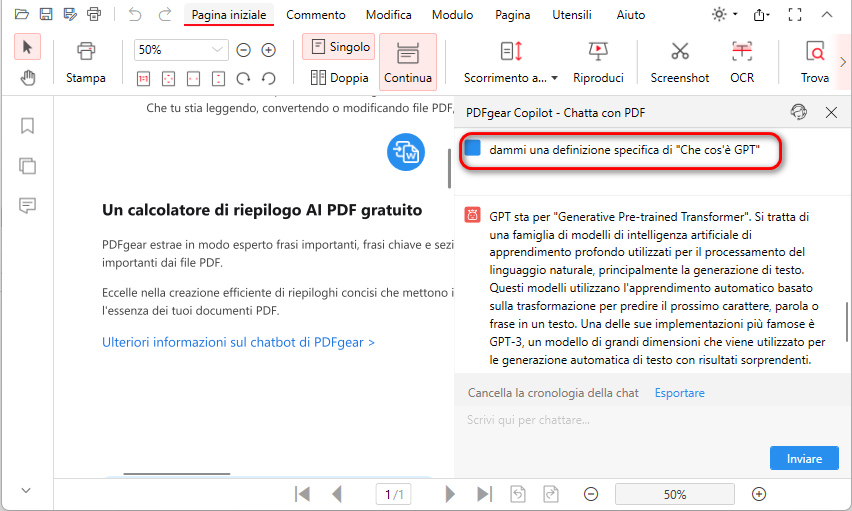Screen dimensions: 852x511
Task: Open the Modulo tab
Action: click(453, 15)
